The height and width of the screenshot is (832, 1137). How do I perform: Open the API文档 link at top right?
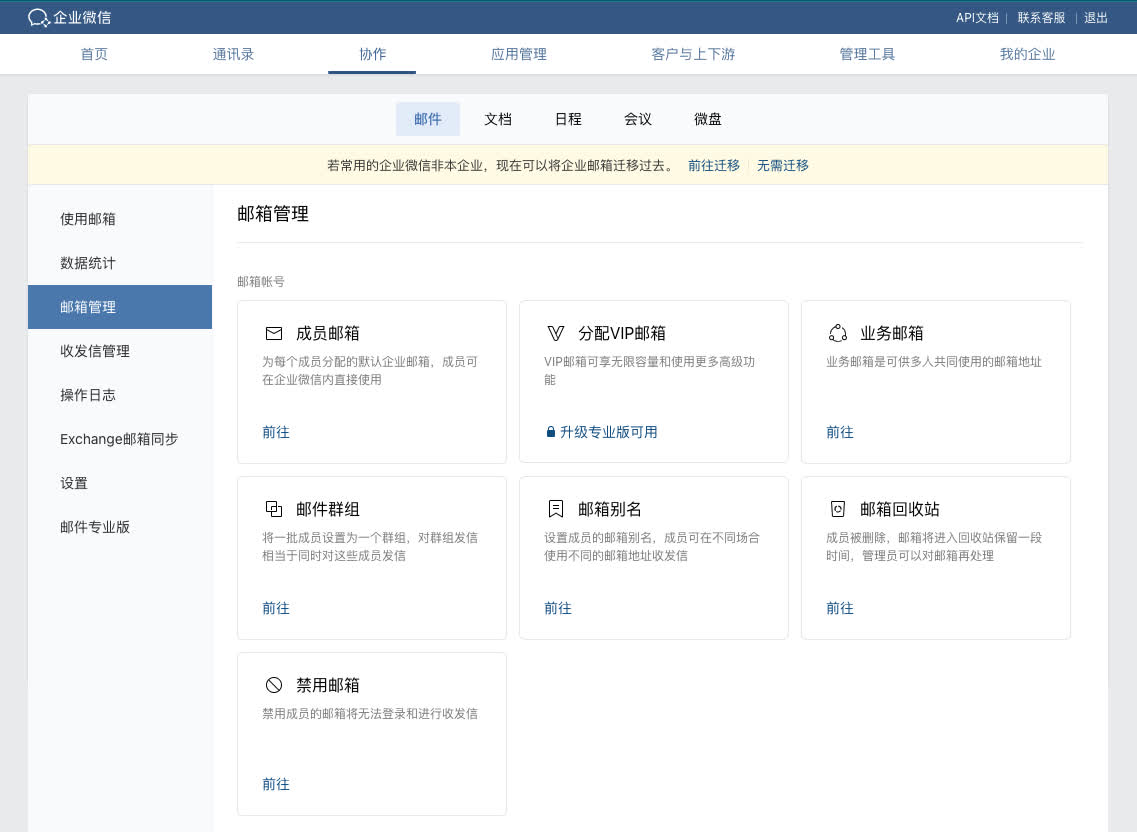977,17
